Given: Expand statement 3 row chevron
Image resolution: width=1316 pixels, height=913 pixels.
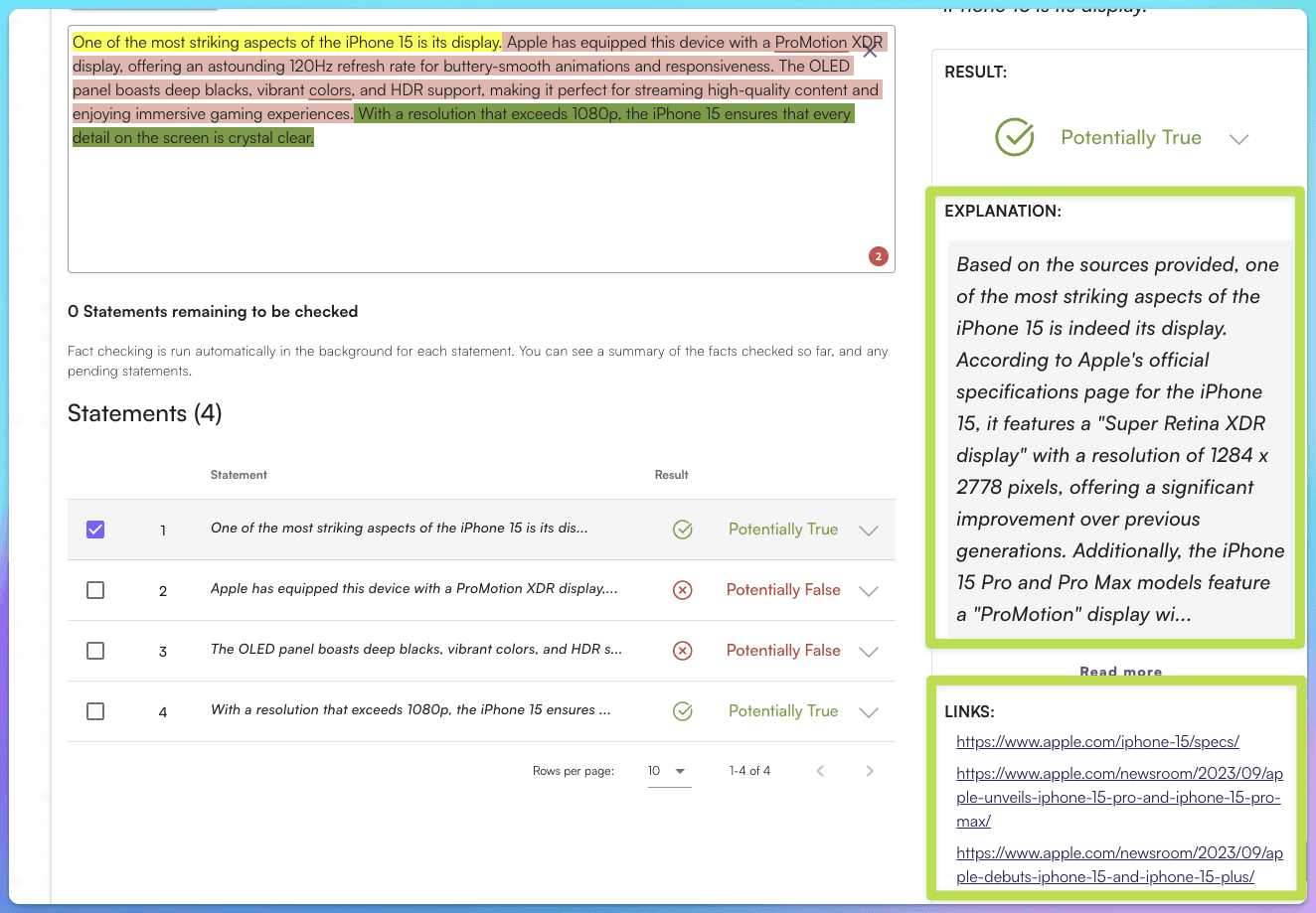Looking at the screenshot, I should coord(869,652).
